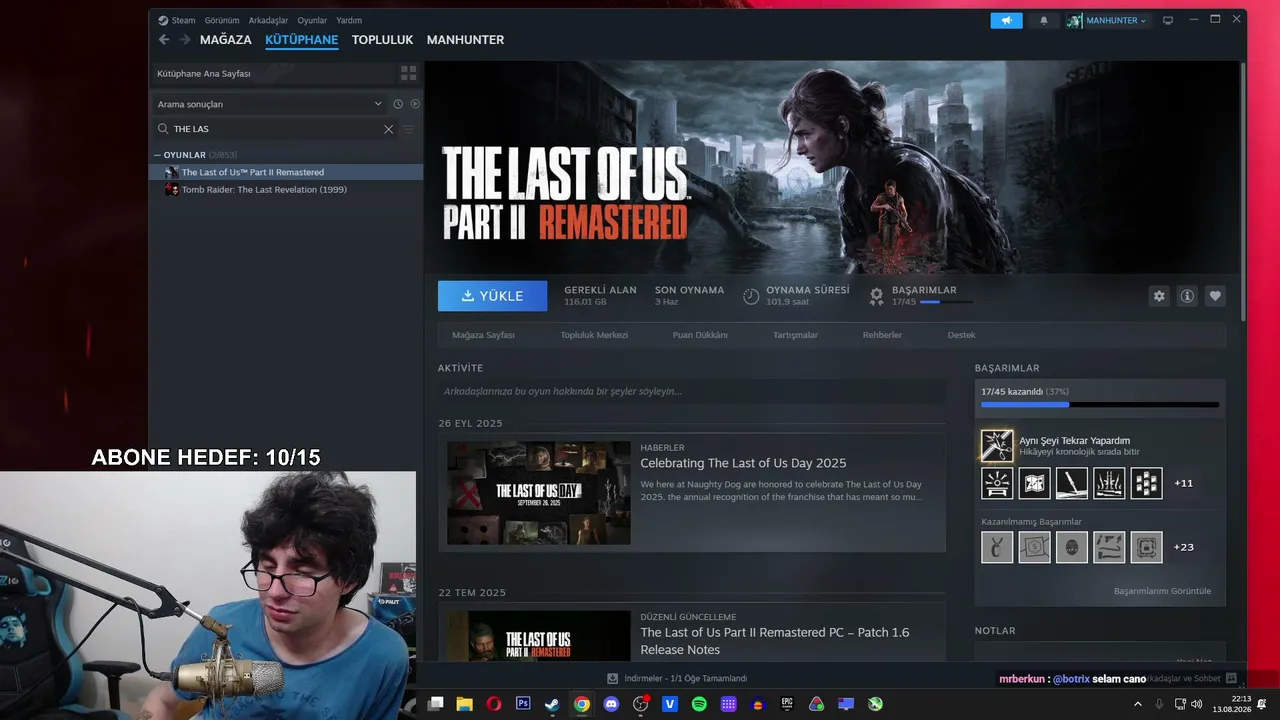The height and width of the screenshot is (720, 1280).
Task: View the knife achievement icon
Action: (x=1072, y=483)
